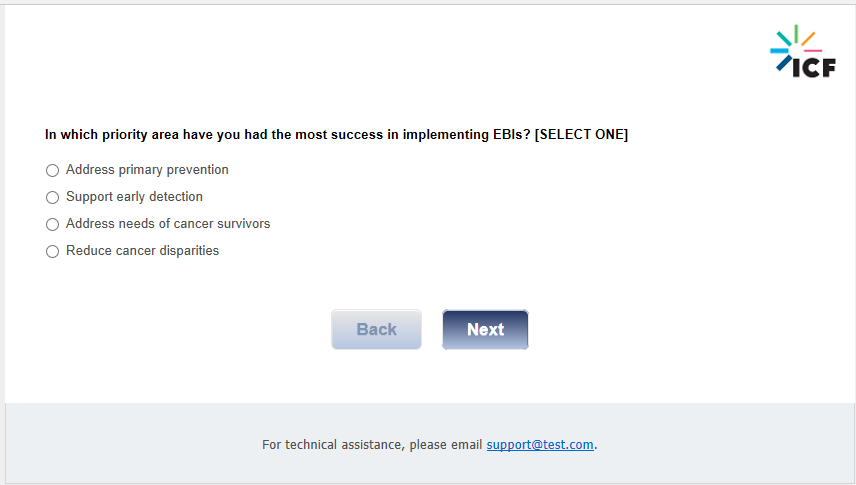Click the 'Address primary prevention' label text
The width and height of the screenshot is (856, 485).
[147, 170]
